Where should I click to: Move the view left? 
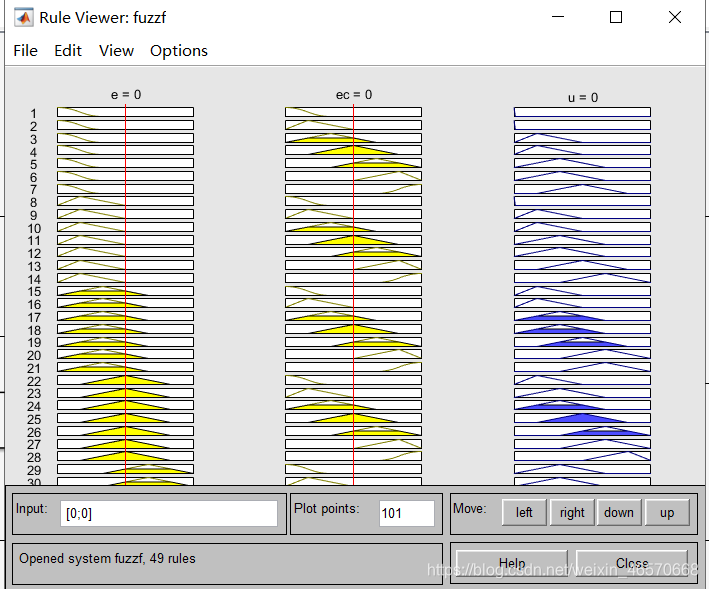tap(524, 513)
